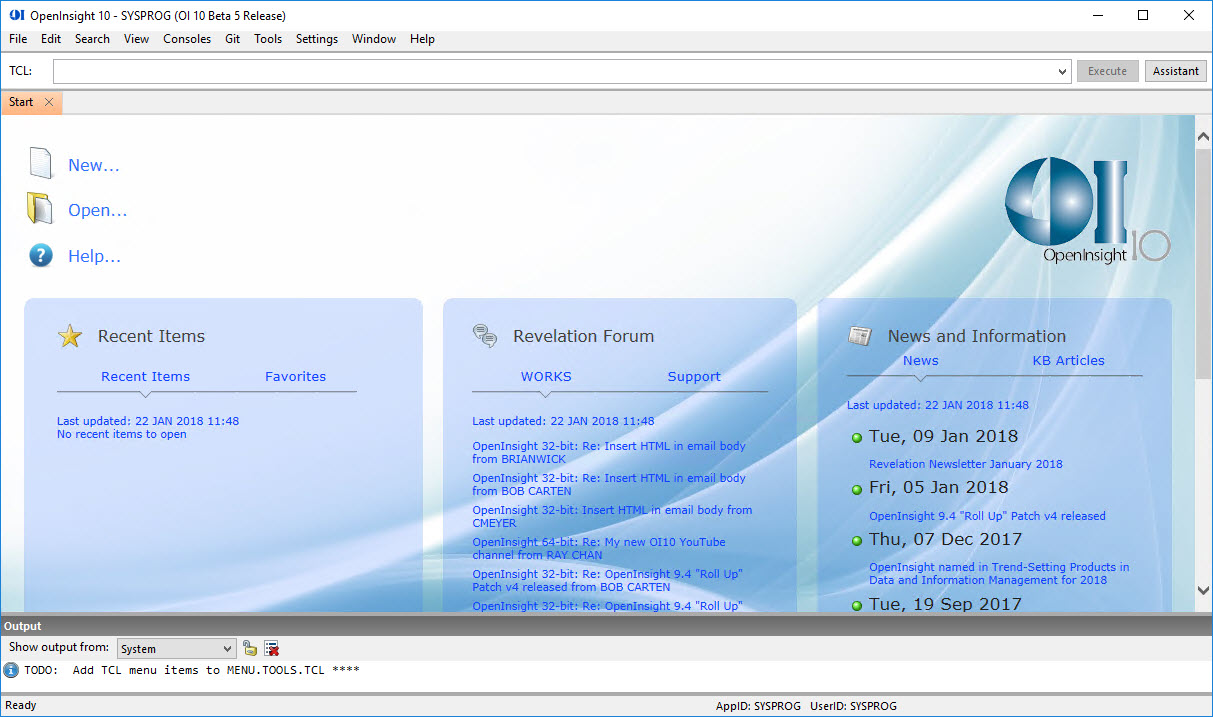The image size is (1213, 717).
Task: Click the Assistant button
Action: pos(1176,71)
